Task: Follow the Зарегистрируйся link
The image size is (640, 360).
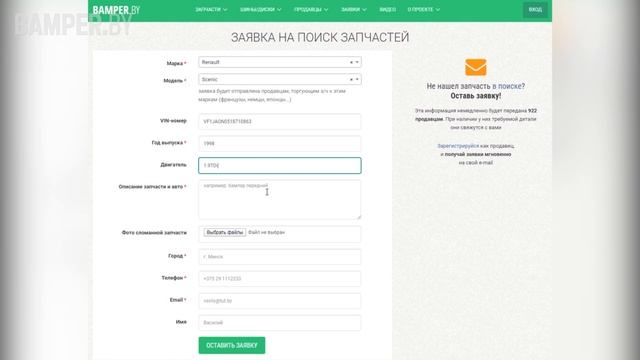Action: pos(458,146)
